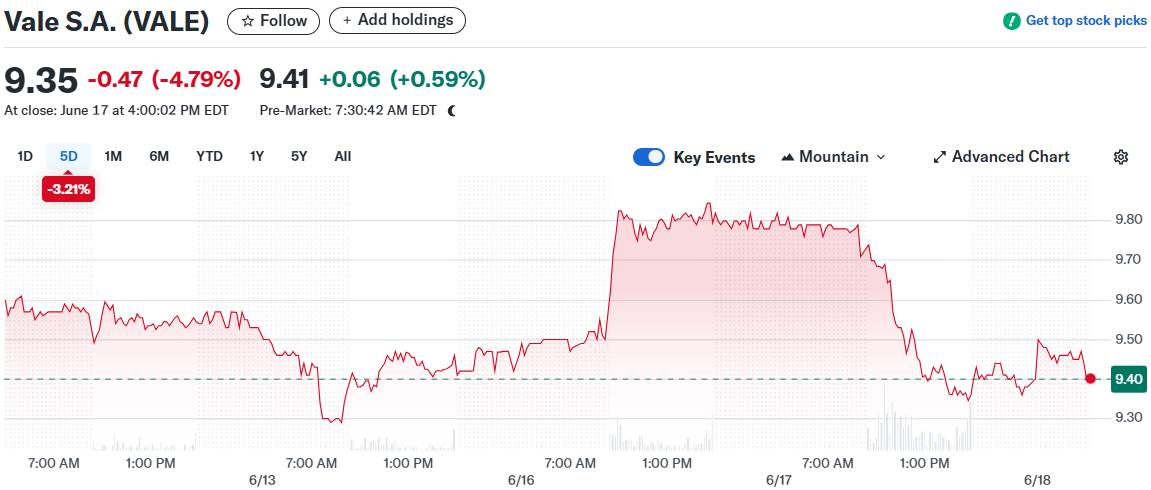Click the red current price dot

coord(1090,379)
